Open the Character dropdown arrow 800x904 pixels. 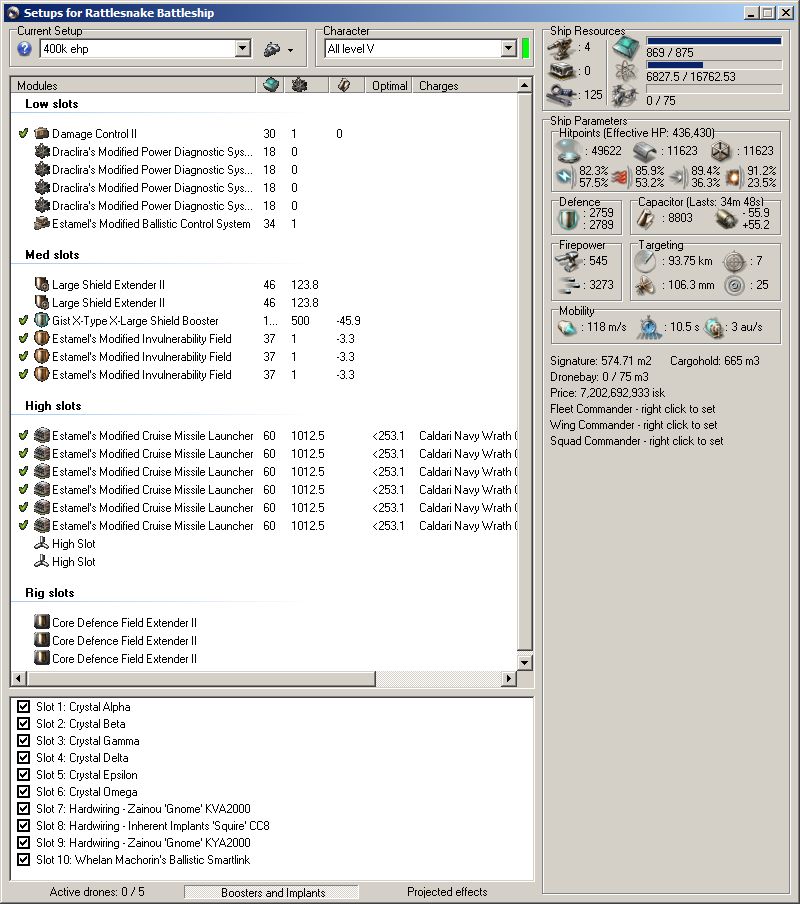point(508,48)
